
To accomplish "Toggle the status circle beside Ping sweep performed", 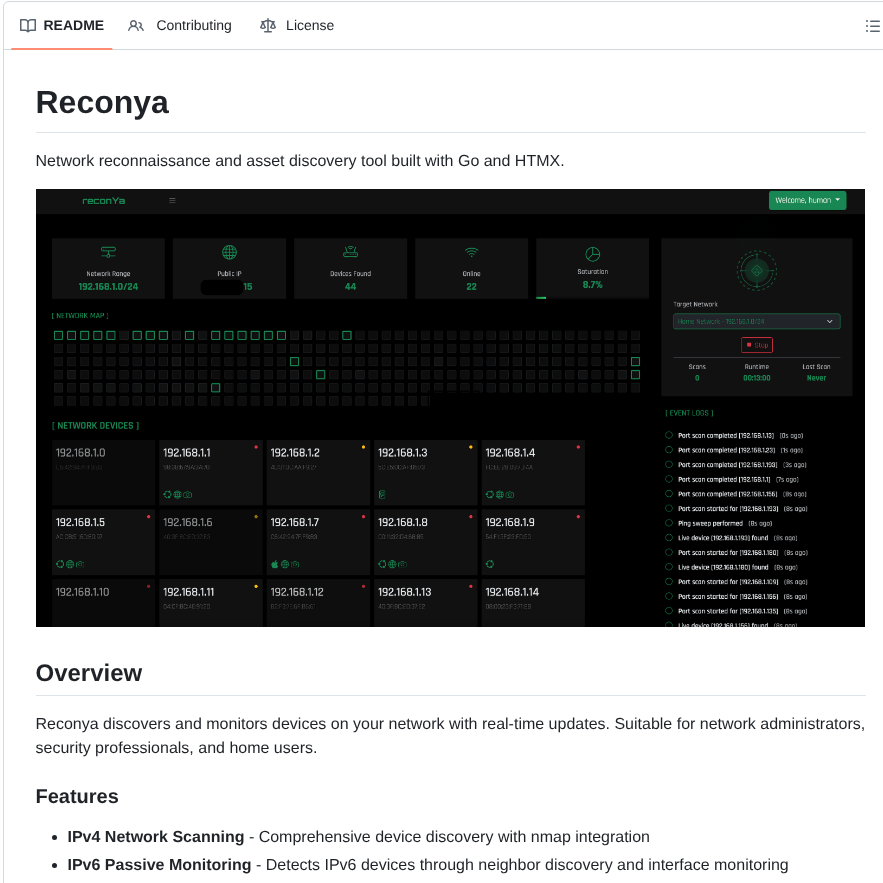I will pos(667,523).
